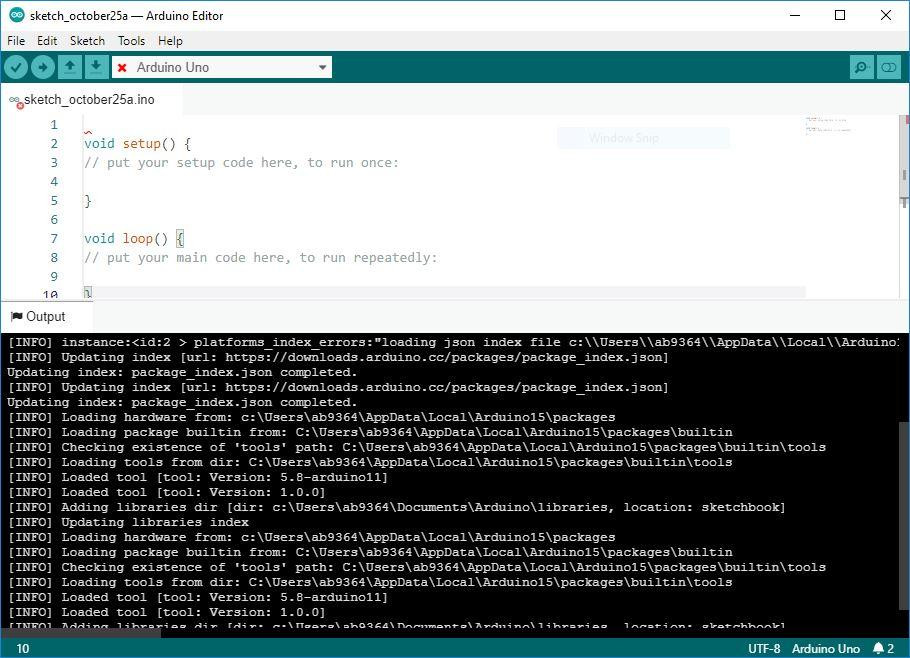Click the Upload arrow button

click(x=42, y=67)
